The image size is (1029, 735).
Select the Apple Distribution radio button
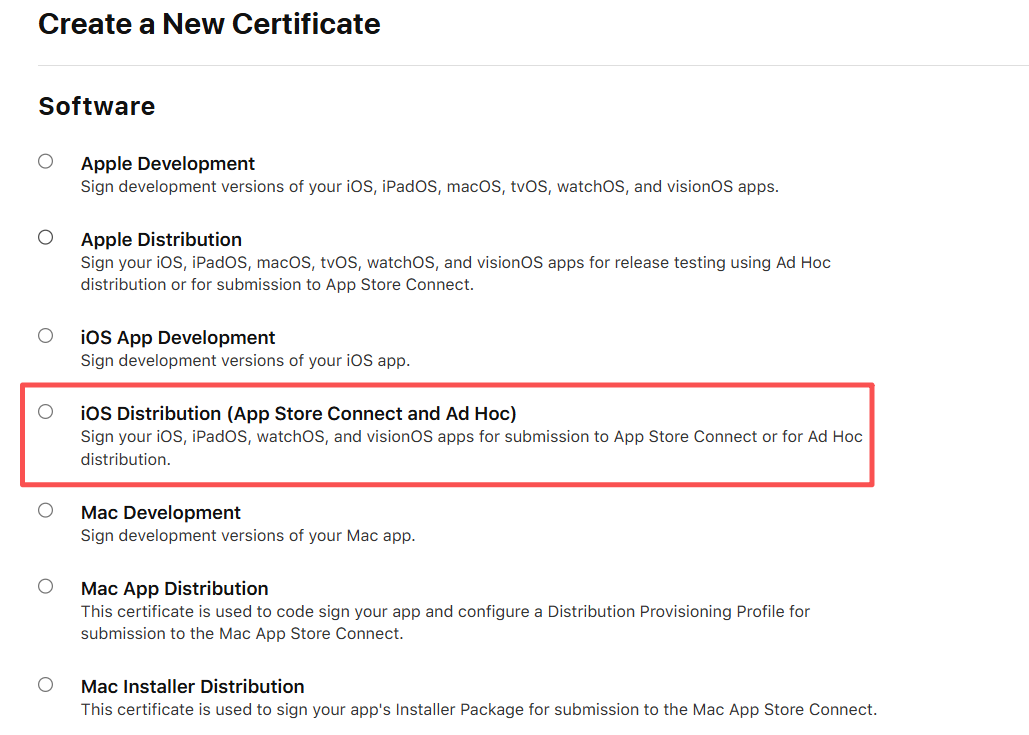[46, 237]
